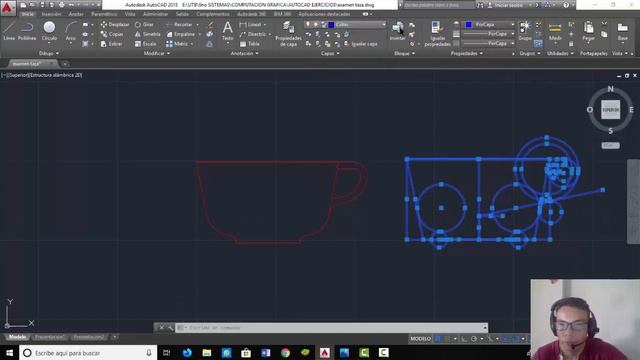Image resolution: width=640 pixels, height=360 pixels.
Task: Click Igualar capa tool
Action: point(361,44)
